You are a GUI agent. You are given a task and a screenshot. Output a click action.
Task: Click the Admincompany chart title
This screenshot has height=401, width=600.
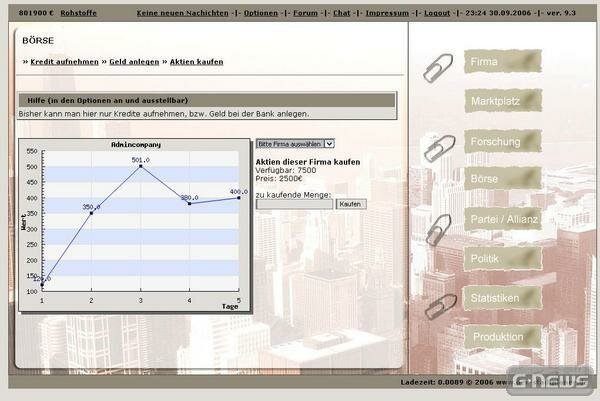(x=136, y=145)
